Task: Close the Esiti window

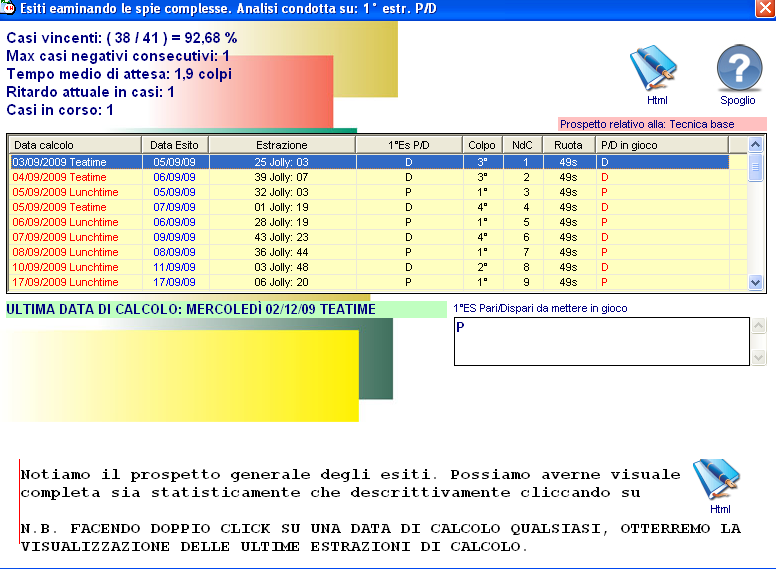Action: 765,8
